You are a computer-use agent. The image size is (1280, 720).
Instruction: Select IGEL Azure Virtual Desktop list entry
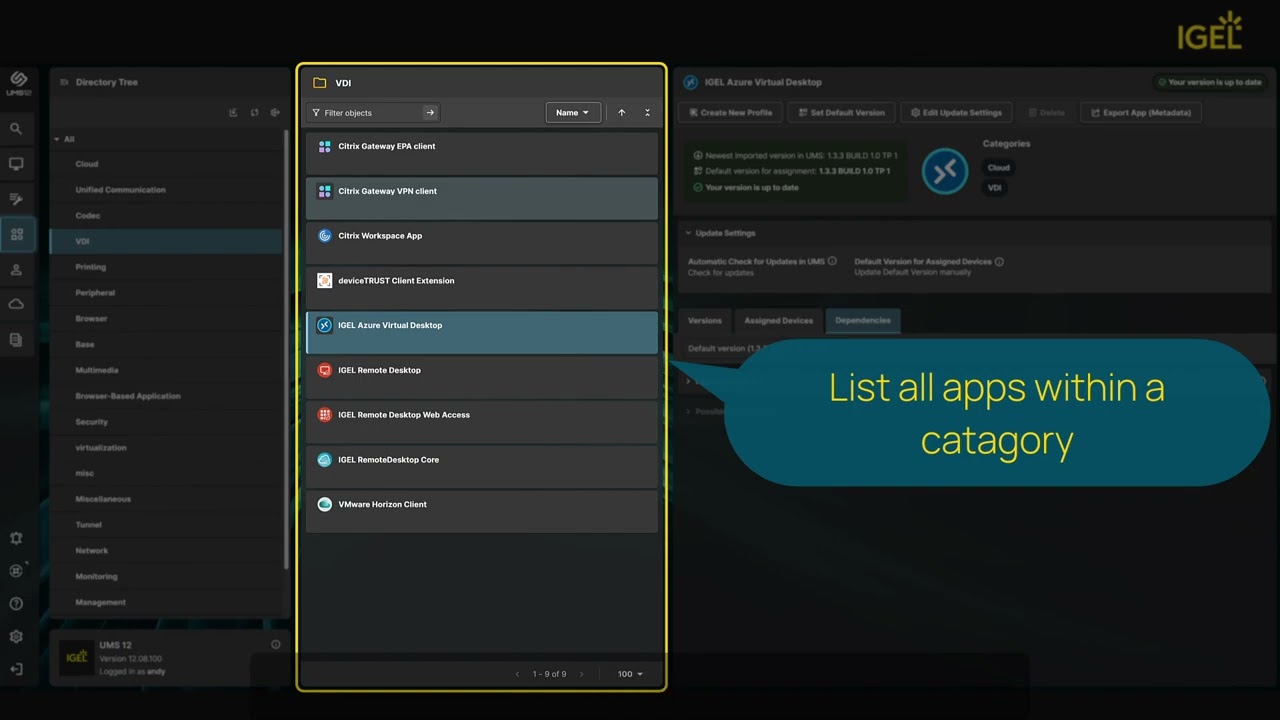click(482, 332)
